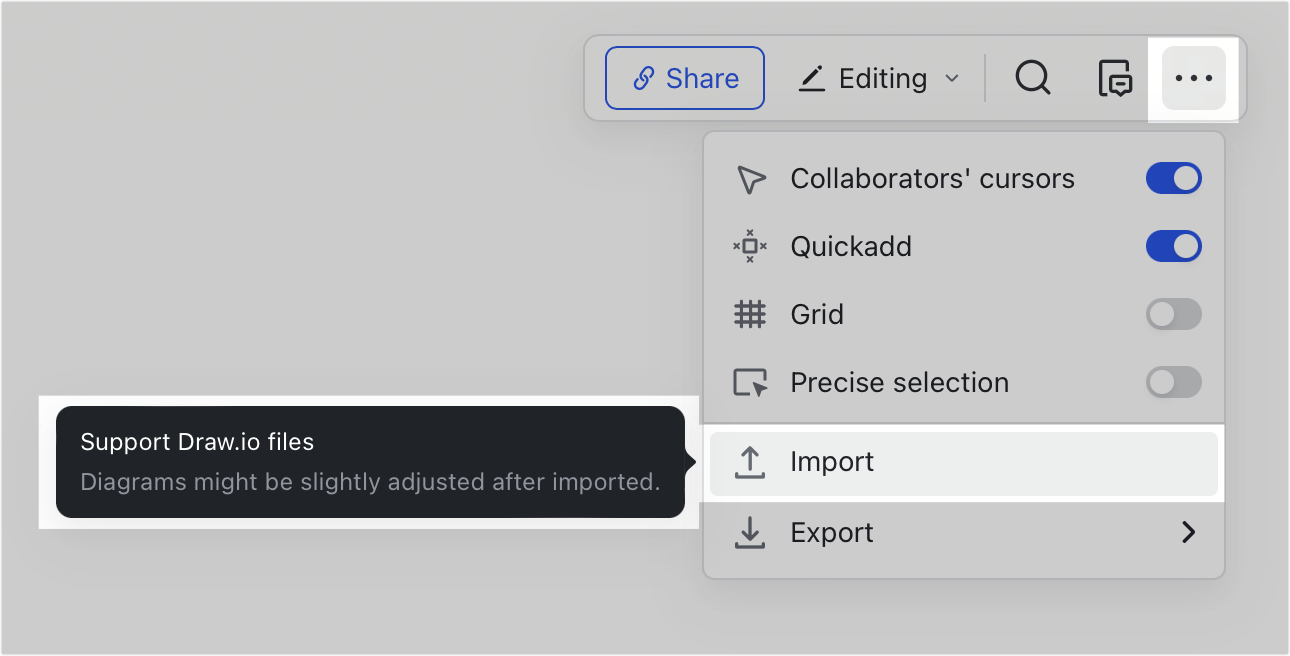Click the Grid icon in the menu
Image resolution: width=1290 pixels, height=656 pixels.
(x=750, y=314)
